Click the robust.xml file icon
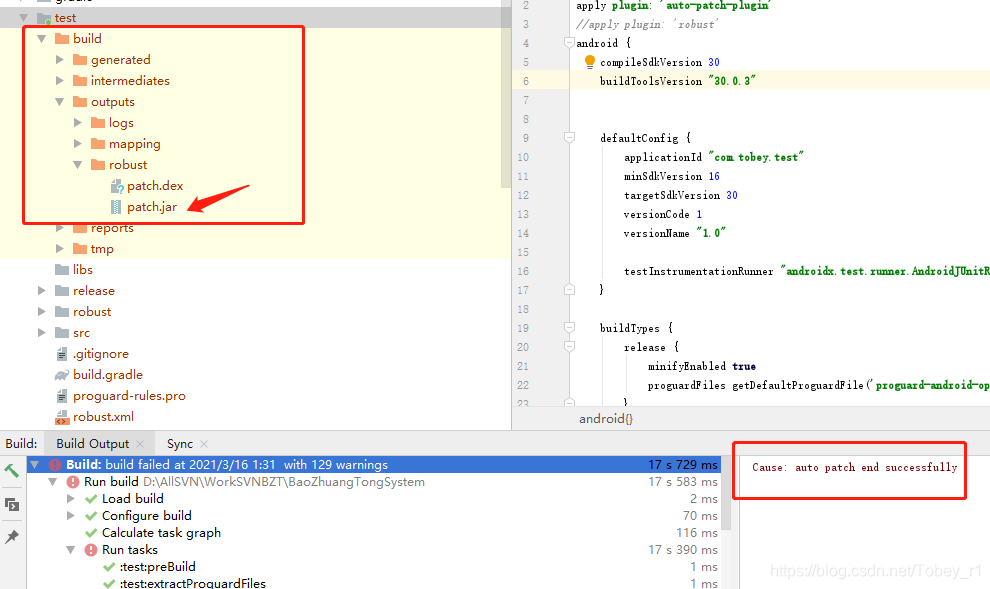Screen dimensions: 990x589 [x=62, y=417]
